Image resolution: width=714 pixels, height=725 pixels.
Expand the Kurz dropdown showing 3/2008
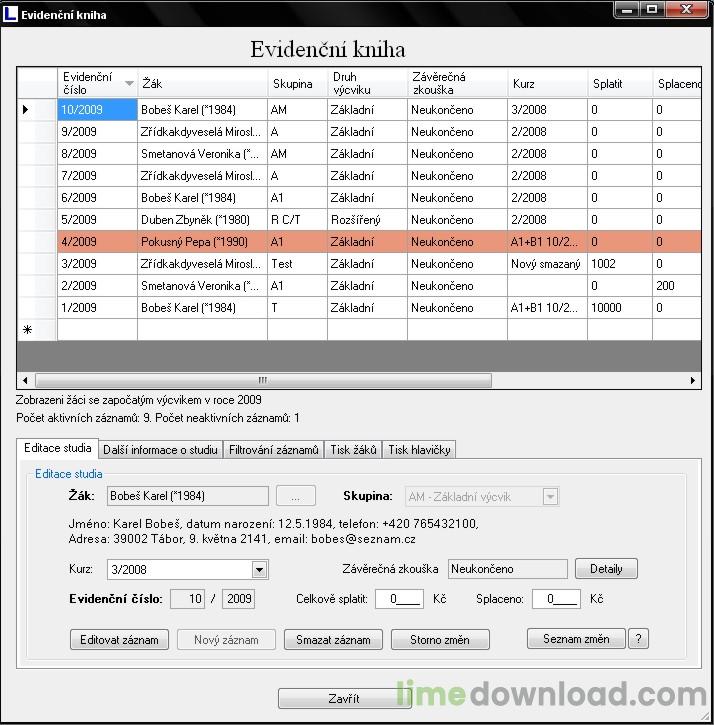point(259,570)
